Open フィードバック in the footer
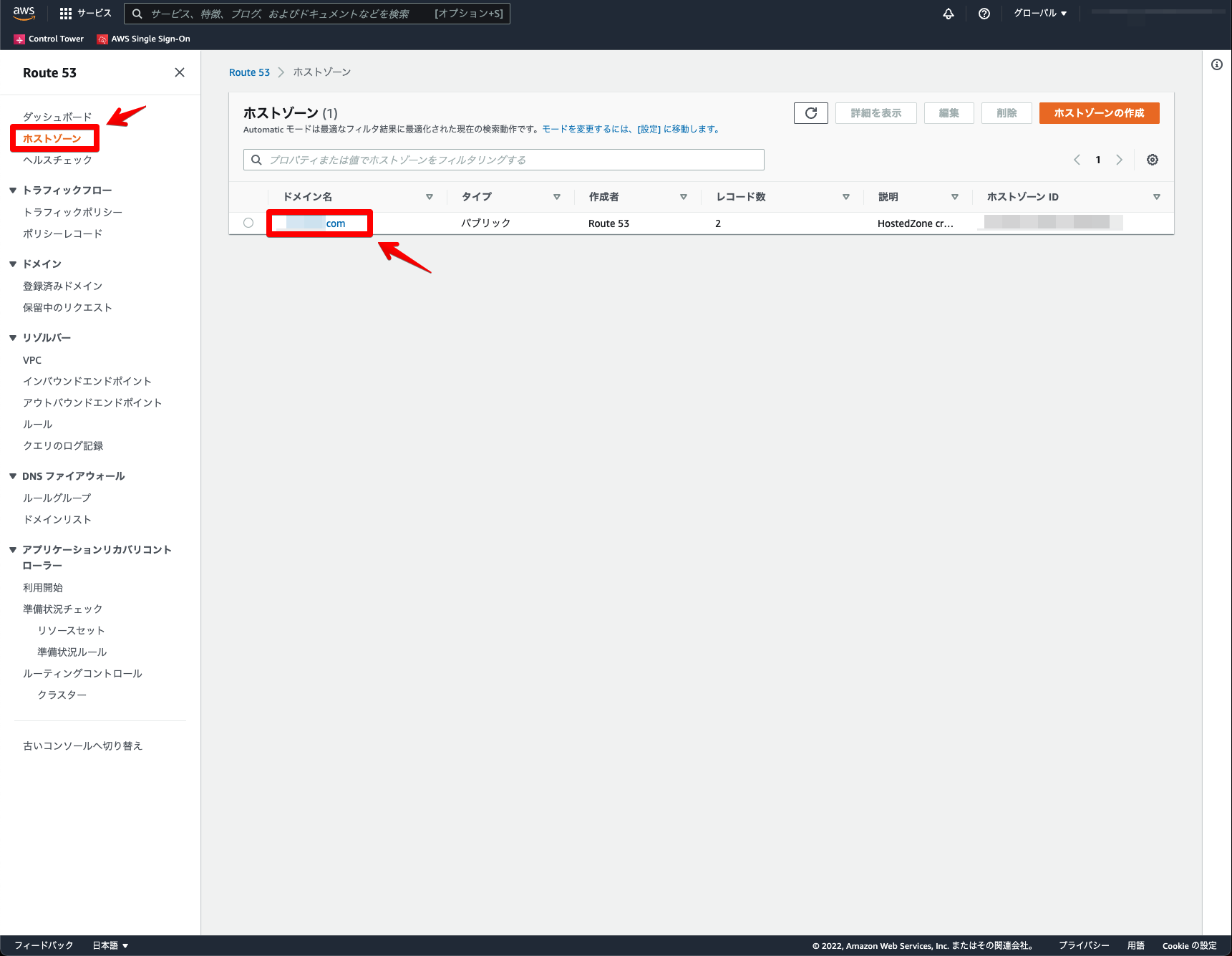Screen dimensions: 1232x956 coord(44,945)
